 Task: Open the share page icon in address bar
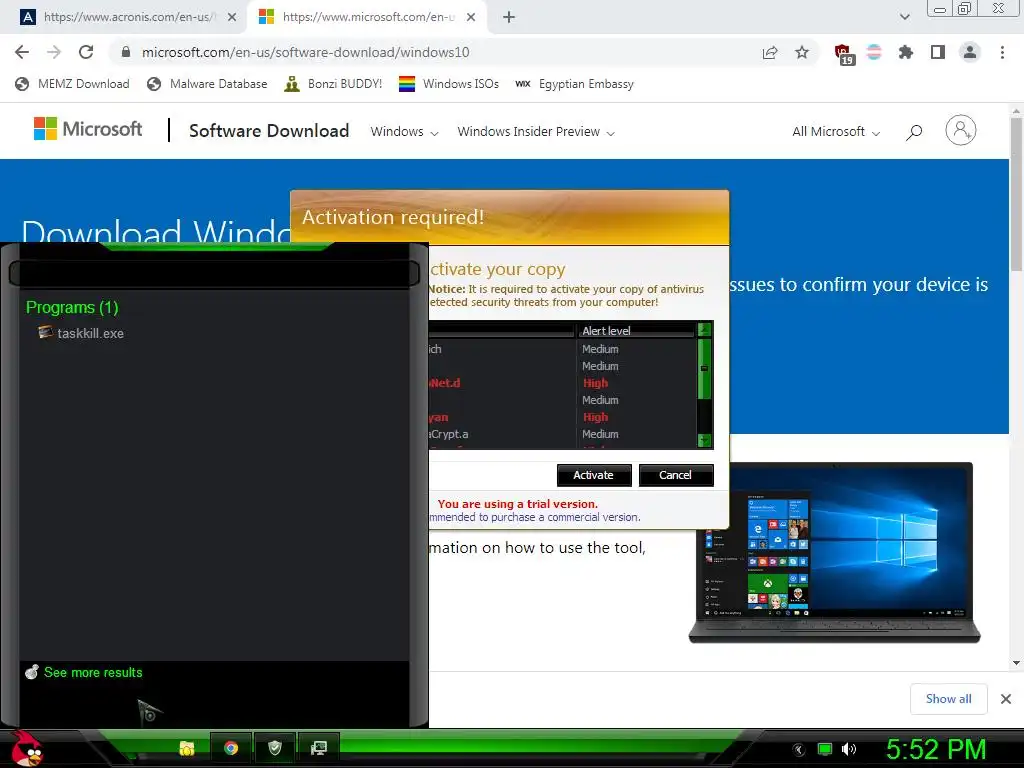[770, 52]
